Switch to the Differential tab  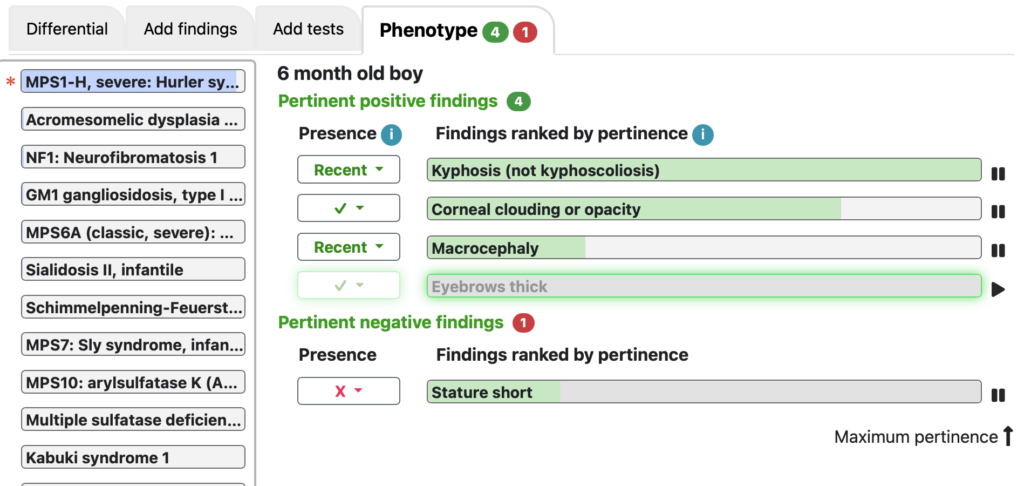pos(67,29)
